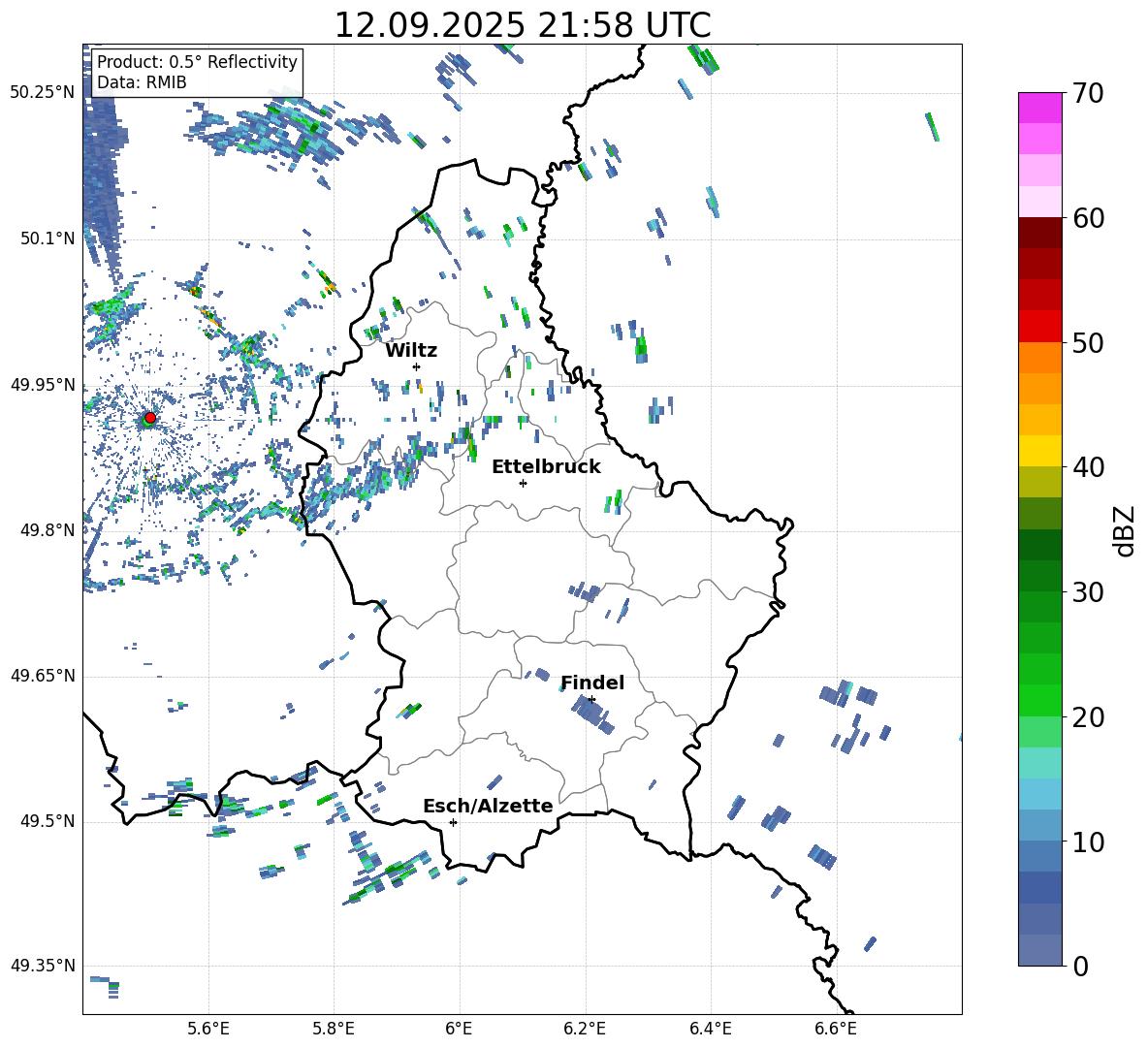
Task: Click the Ettelbruck city label
Action: point(546,467)
